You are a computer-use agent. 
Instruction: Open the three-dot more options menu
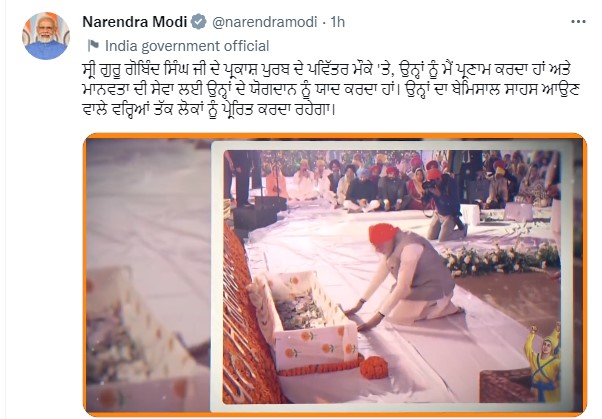click(x=578, y=22)
